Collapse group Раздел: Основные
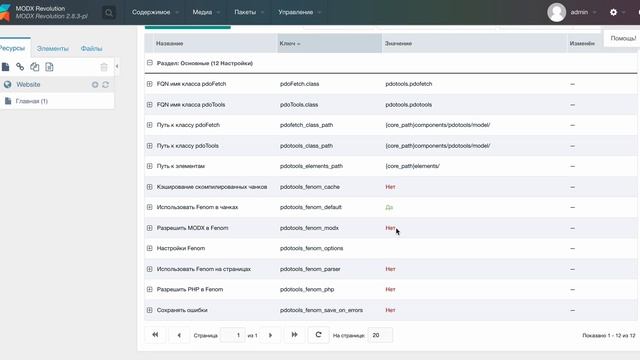The width and height of the screenshot is (640, 360). 150,63
